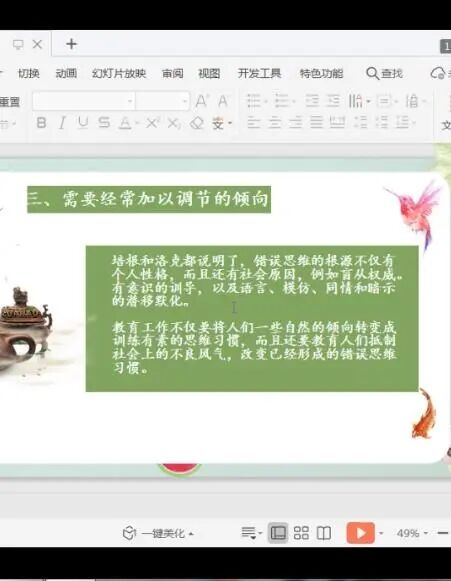The height and width of the screenshot is (581, 451).
Task: Toggle Bold formatting button
Action: (42, 123)
